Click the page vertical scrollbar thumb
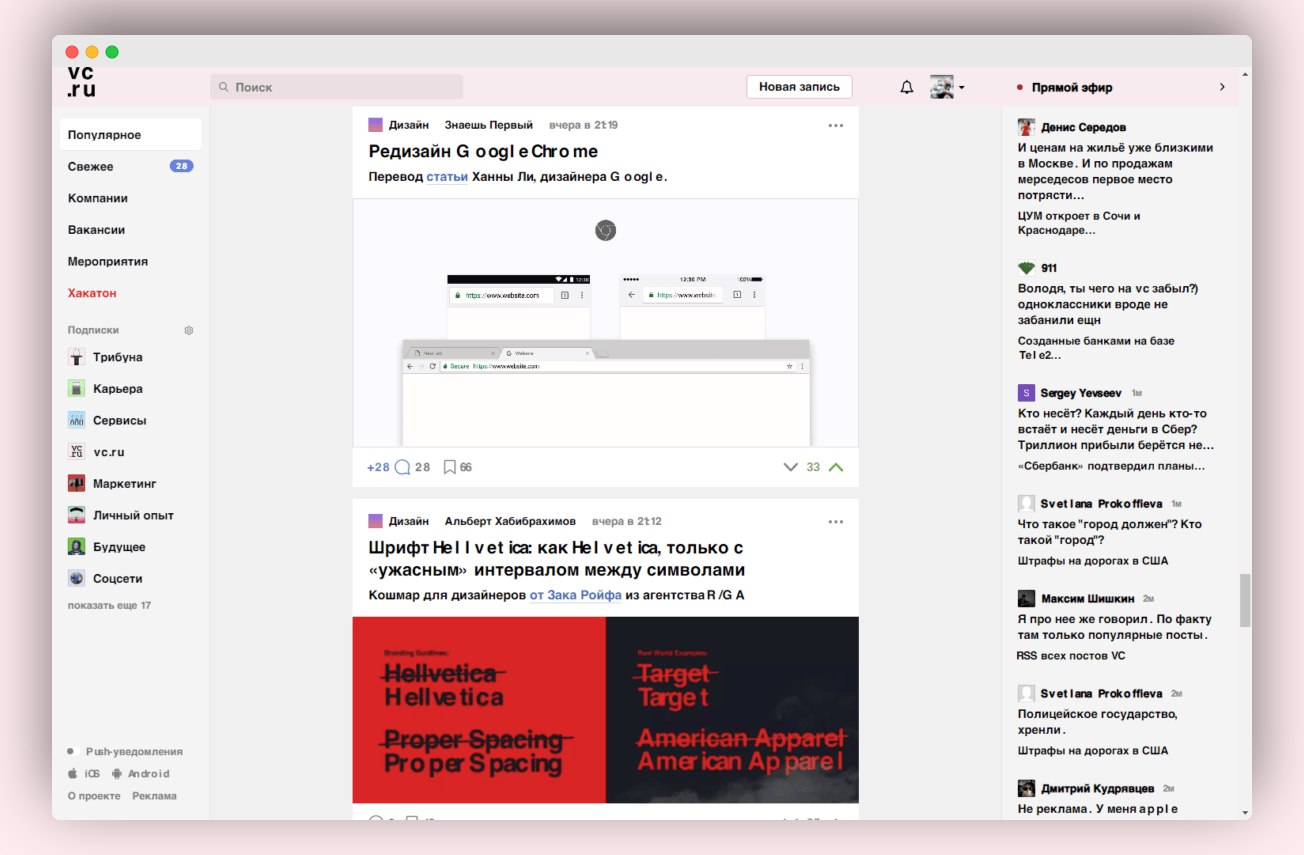Image resolution: width=1304 pixels, height=855 pixels. tap(1245, 600)
